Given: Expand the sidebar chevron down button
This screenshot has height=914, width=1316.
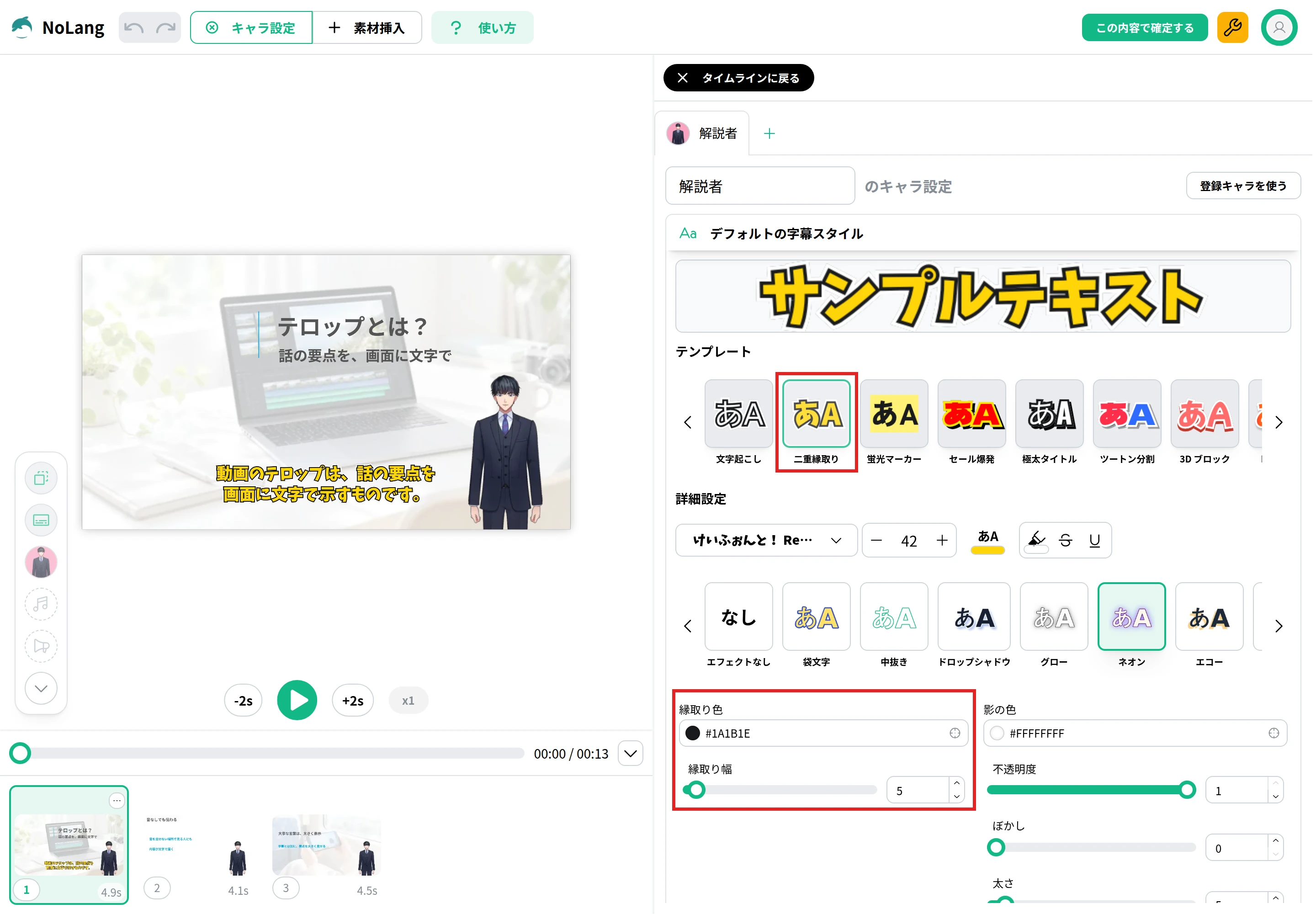Looking at the screenshot, I should pyautogui.click(x=41, y=688).
